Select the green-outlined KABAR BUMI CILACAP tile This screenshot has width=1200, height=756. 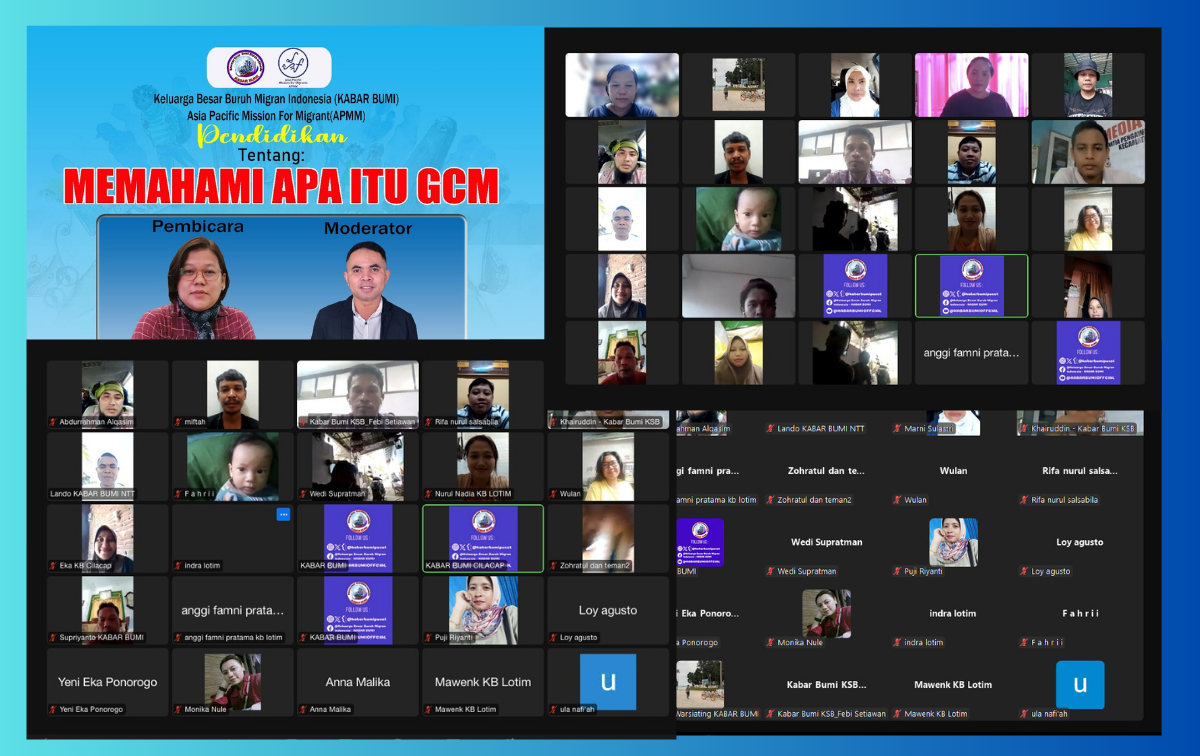(x=483, y=538)
